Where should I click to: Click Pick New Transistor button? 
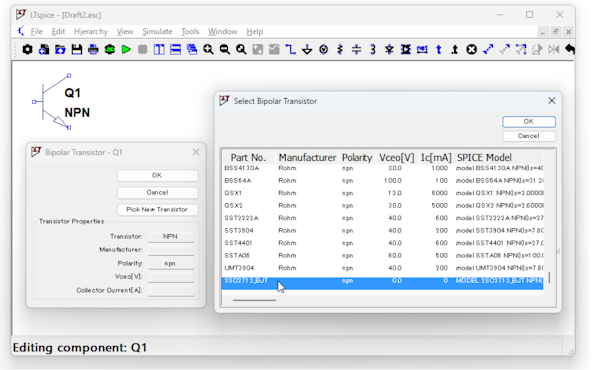157,210
